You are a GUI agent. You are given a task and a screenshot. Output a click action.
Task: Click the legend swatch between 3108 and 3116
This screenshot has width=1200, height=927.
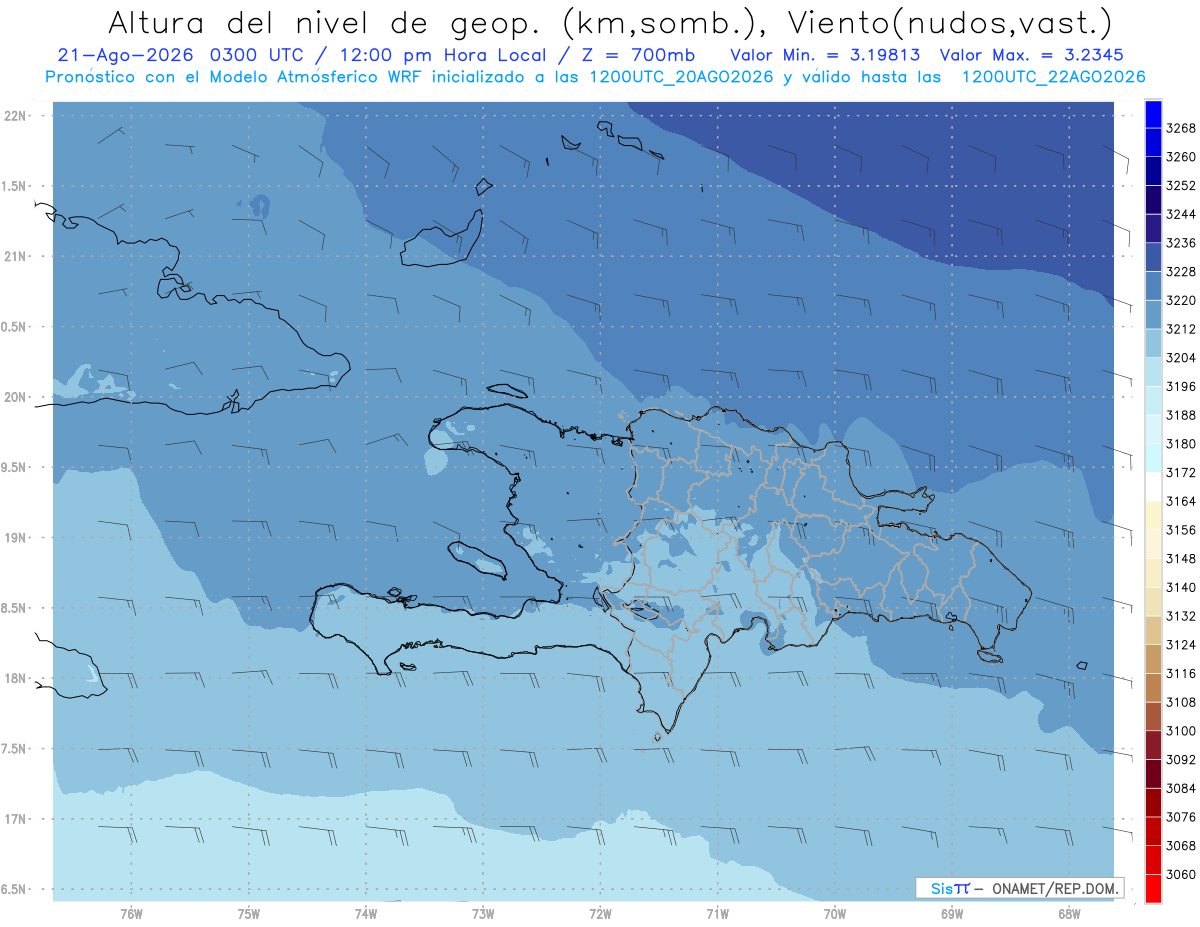(x=1153, y=688)
